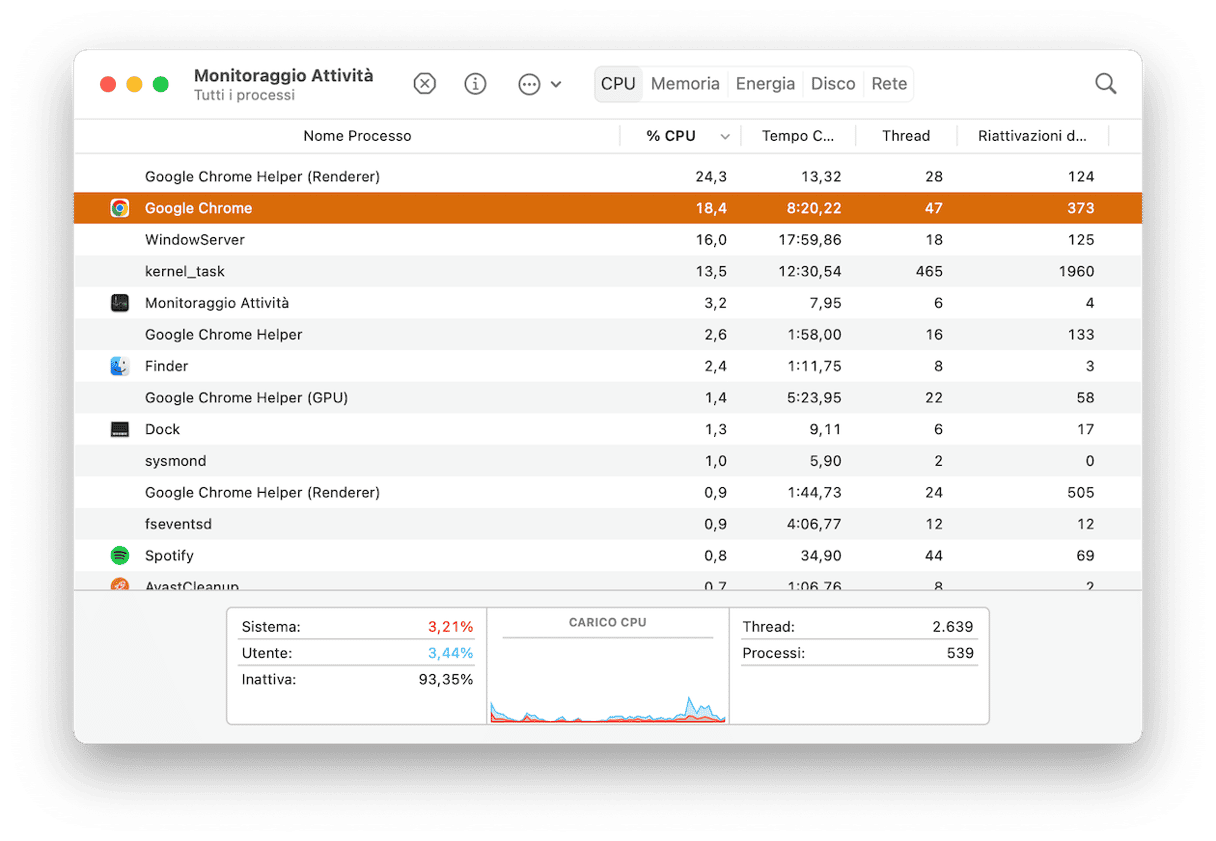
Task: Click the Utente percentage 3,44%
Action: (450, 653)
